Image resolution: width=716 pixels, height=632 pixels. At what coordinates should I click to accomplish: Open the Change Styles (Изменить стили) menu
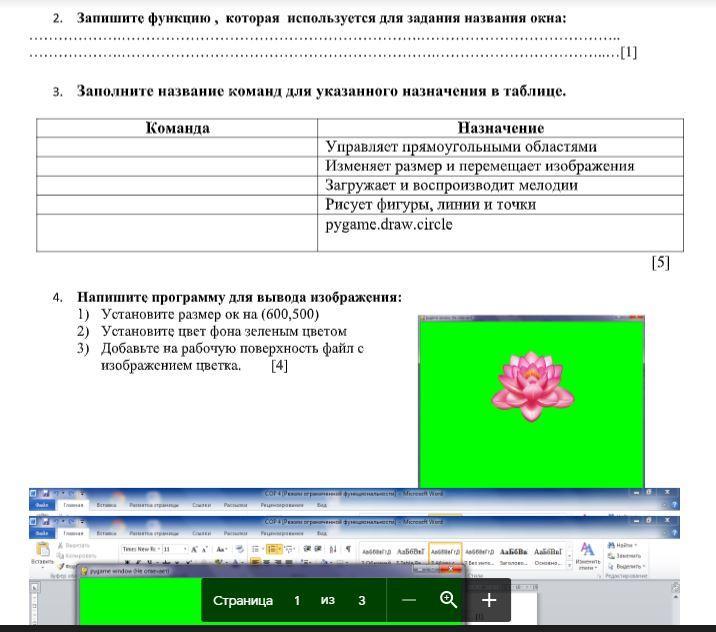tap(587, 555)
